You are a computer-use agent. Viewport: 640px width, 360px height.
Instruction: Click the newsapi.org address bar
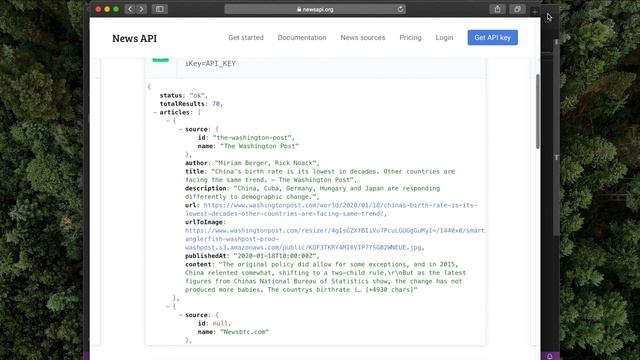point(315,9)
